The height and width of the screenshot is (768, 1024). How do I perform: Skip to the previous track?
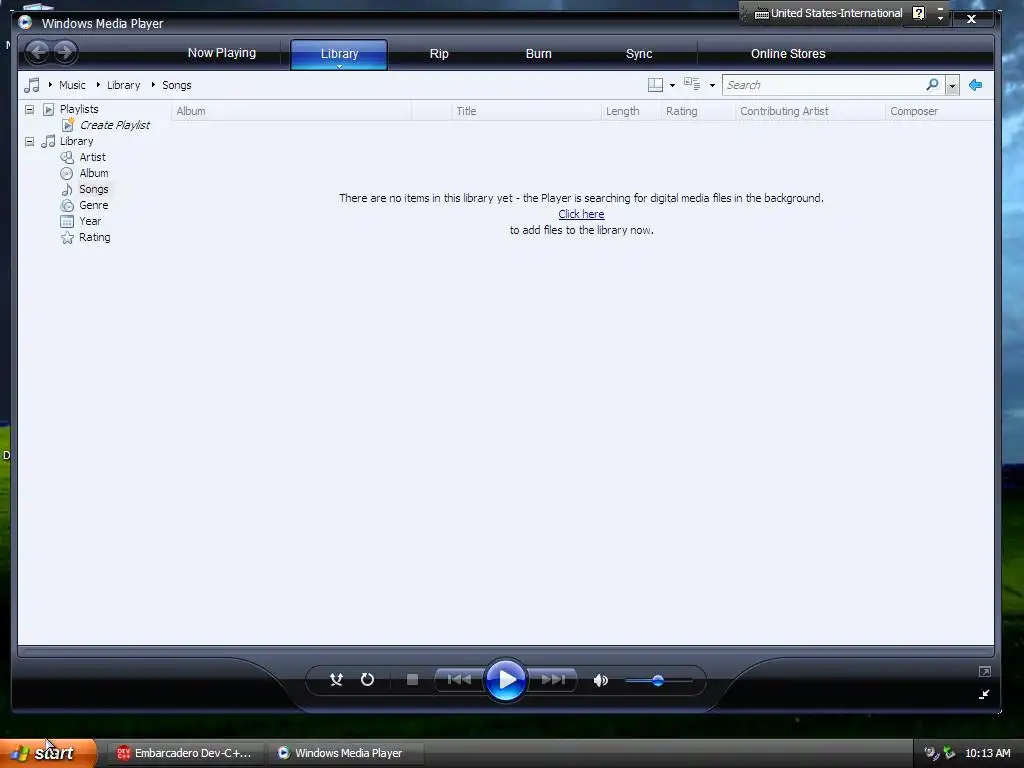click(459, 680)
